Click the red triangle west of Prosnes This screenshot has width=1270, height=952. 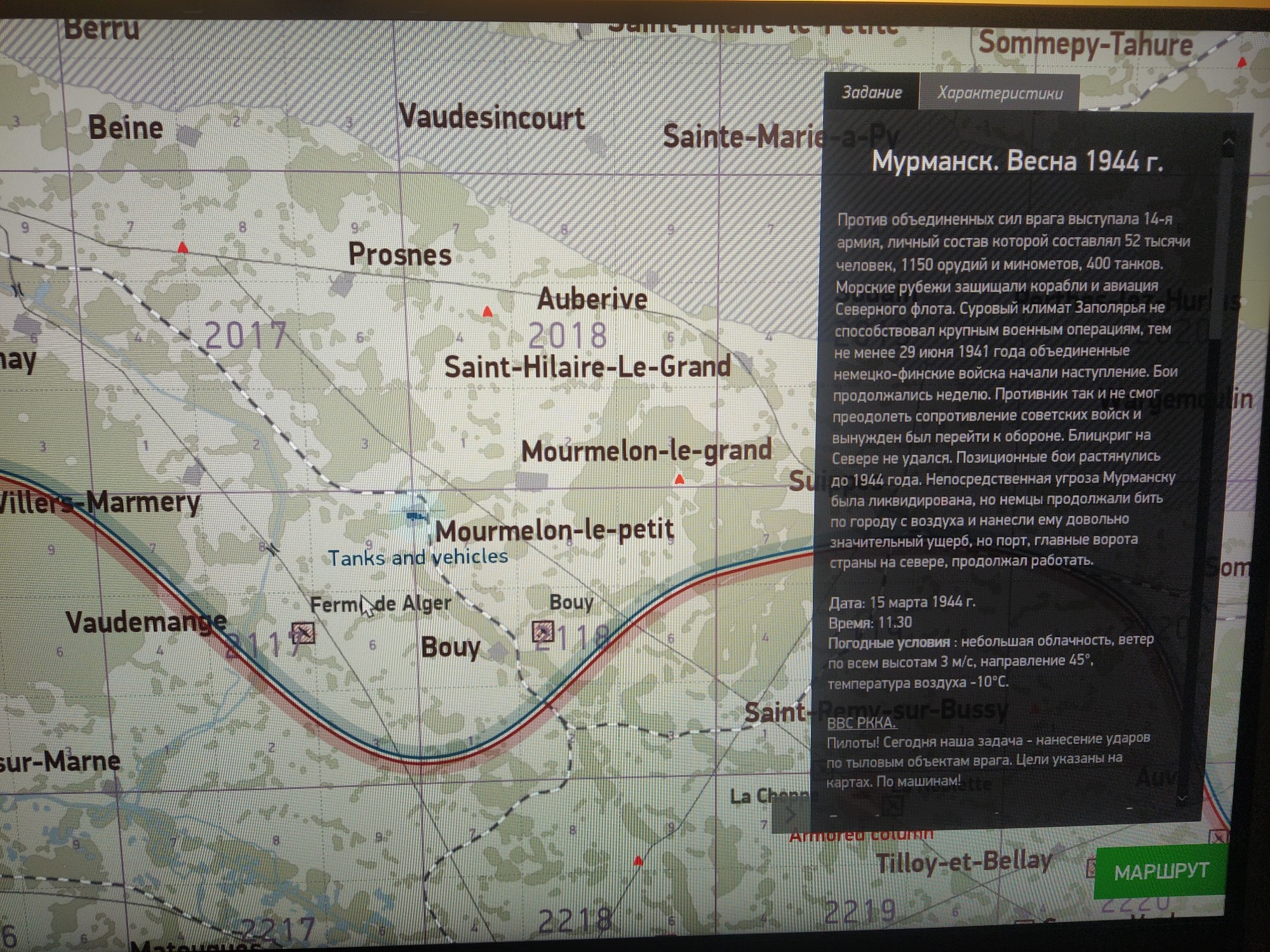pyautogui.click(x=183, y=246)
